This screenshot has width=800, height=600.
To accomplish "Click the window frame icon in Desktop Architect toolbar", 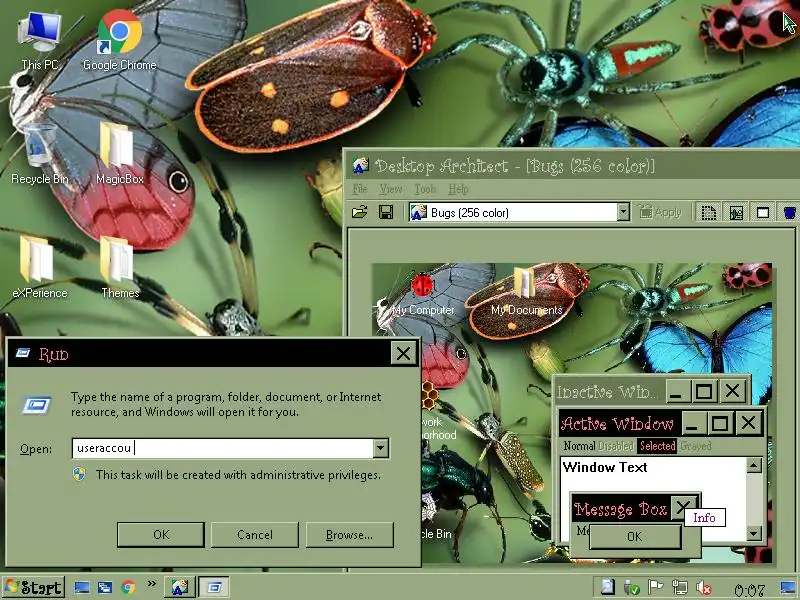I will [x=763, y=212].
